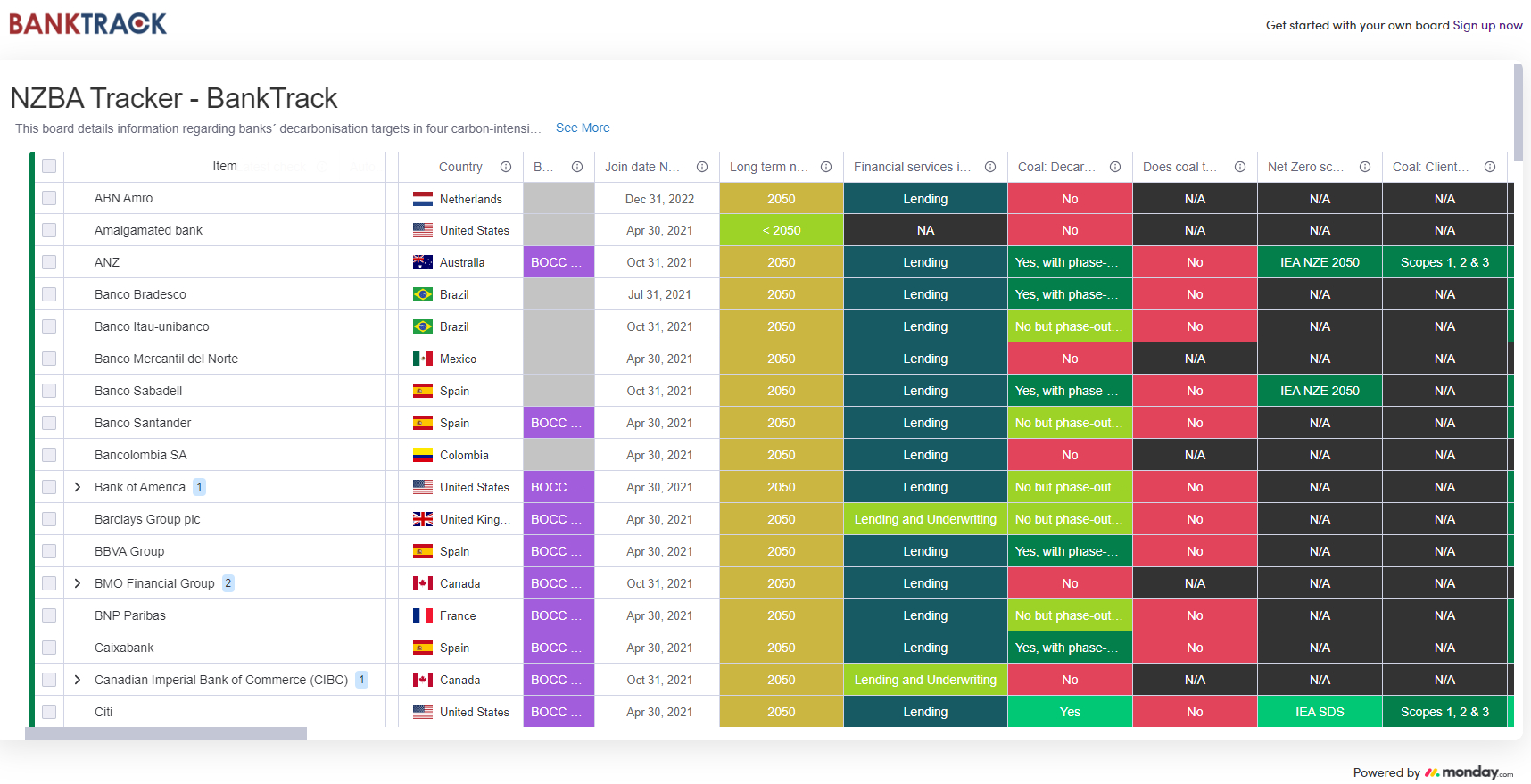Click United Kingdom flag icon
Image resolution: width=1531 pixels, height=784 pixels.
(423, 519)
